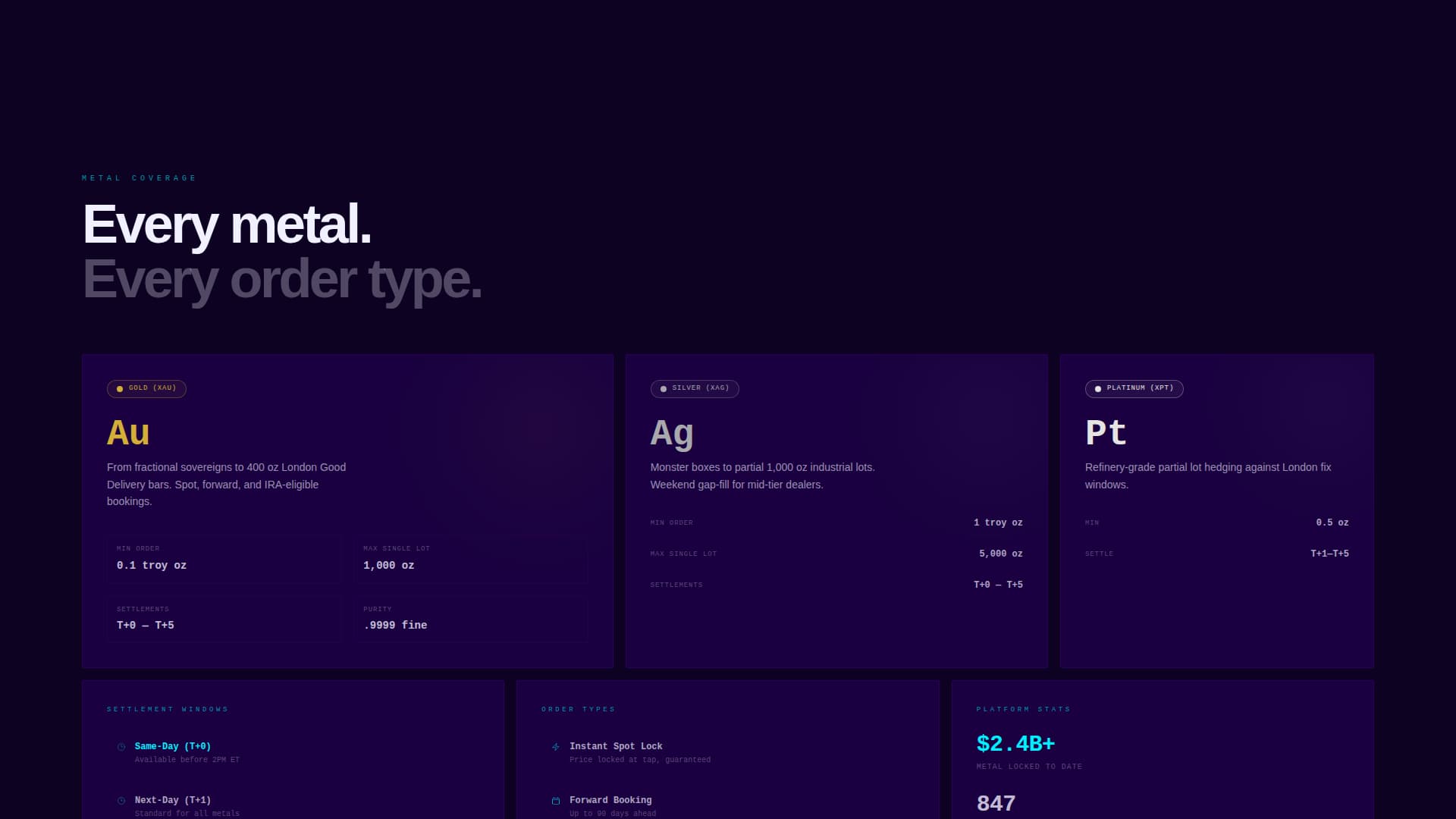Click the '.9999 fine' purity value

(x=395, y=626)
